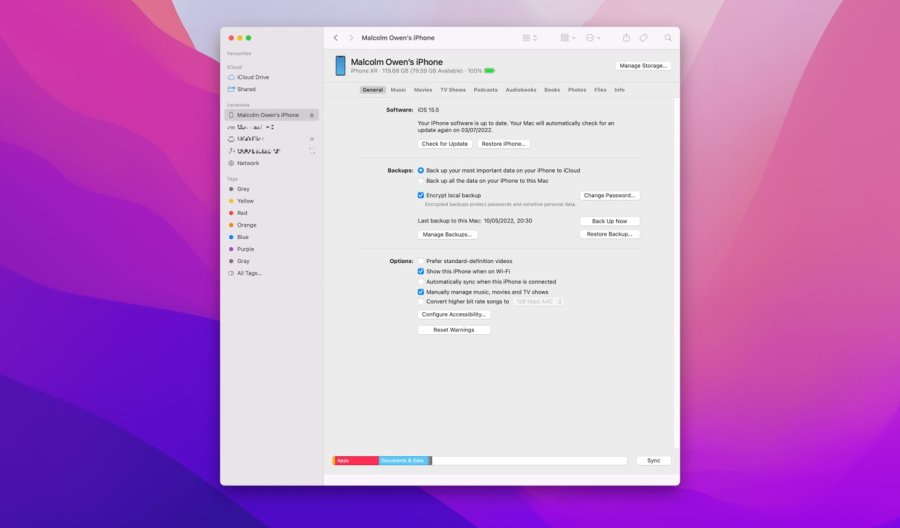Viewport: 900px width, 528px height.
Task: Click the Apps segment of storage bar
Action: coord(356,461)
